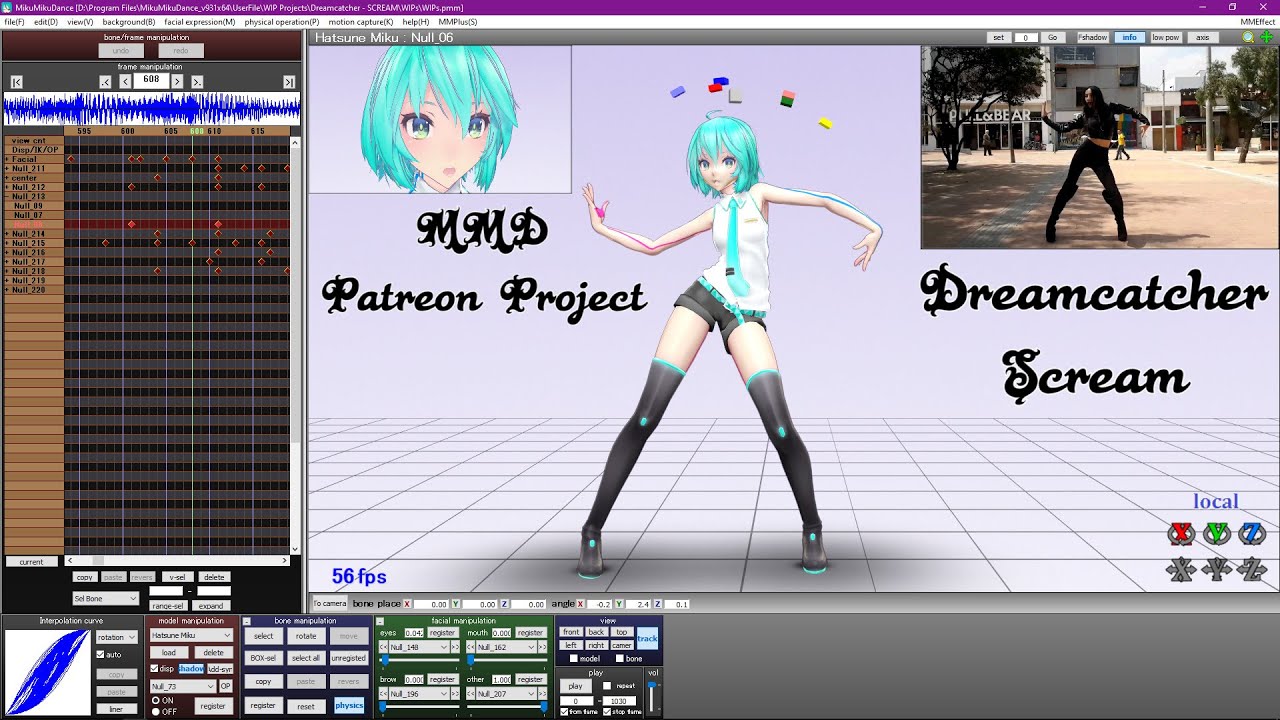Open the Sel Bone dropdown
Screen dimensions: 1280x720
point(105,598)
